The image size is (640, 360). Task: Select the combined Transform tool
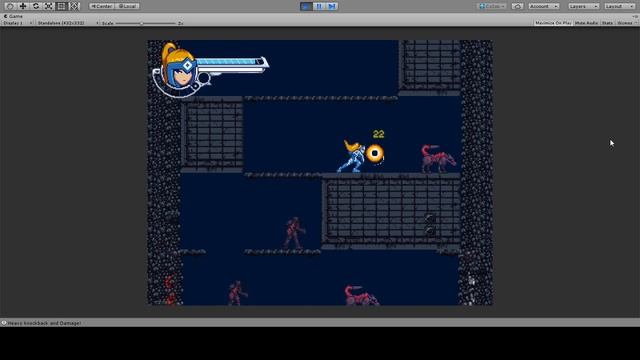pos(74,6)
